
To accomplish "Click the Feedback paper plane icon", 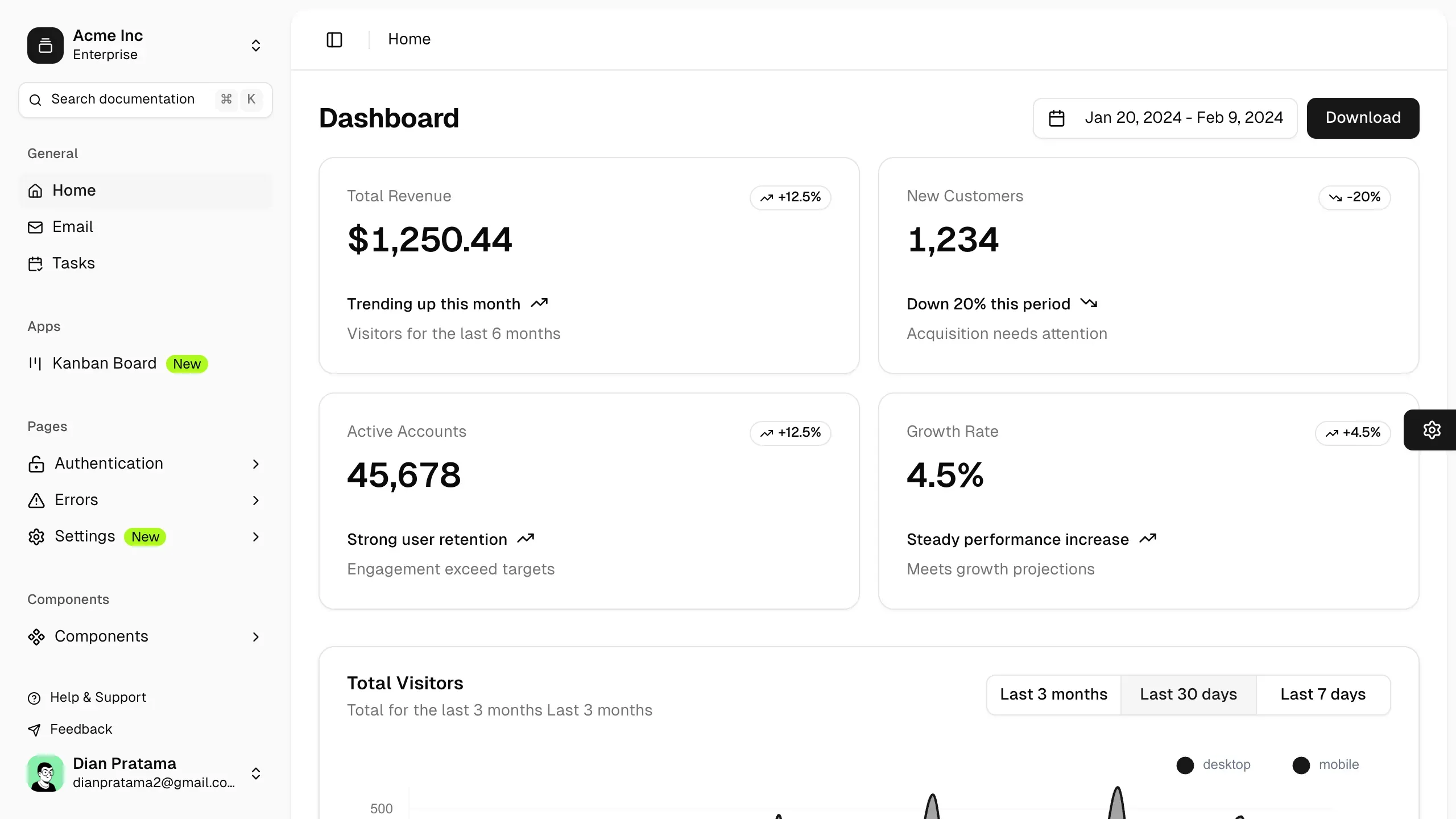I will [x=35, y=729].
